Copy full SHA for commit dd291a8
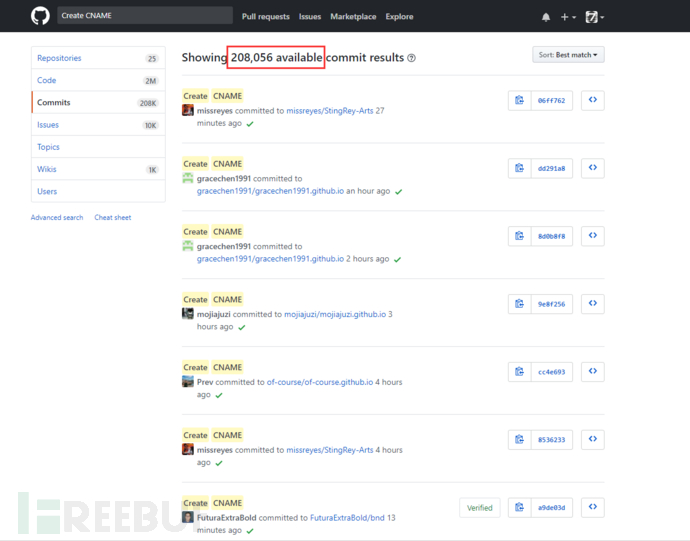 click(520, 168)
